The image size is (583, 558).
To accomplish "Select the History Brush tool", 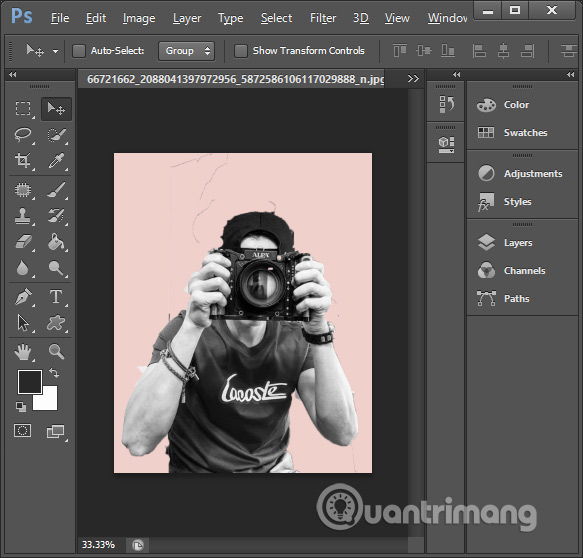I will pos(56,216).
